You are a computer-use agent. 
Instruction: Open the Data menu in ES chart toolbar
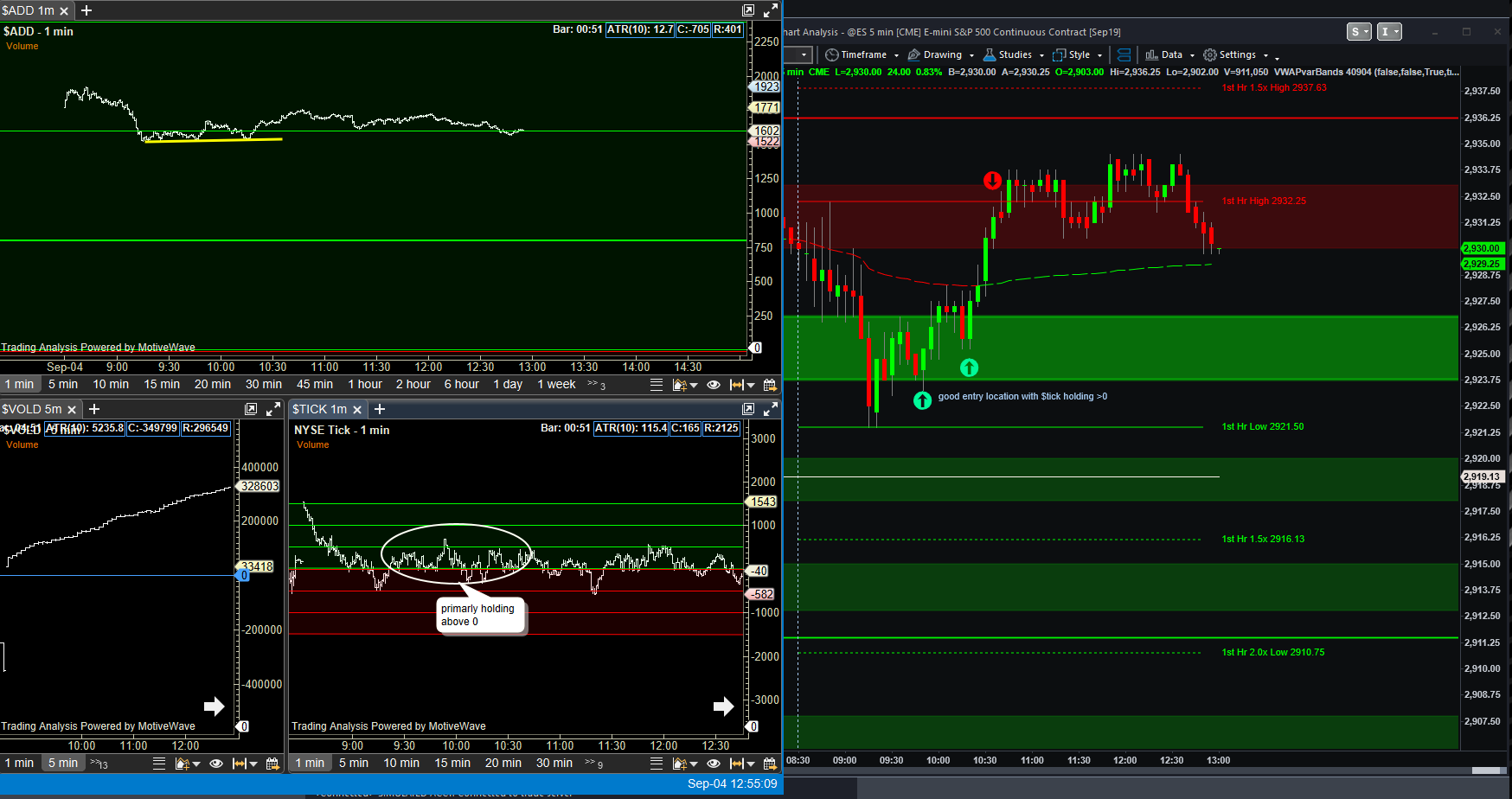(x=1170, y=54)
